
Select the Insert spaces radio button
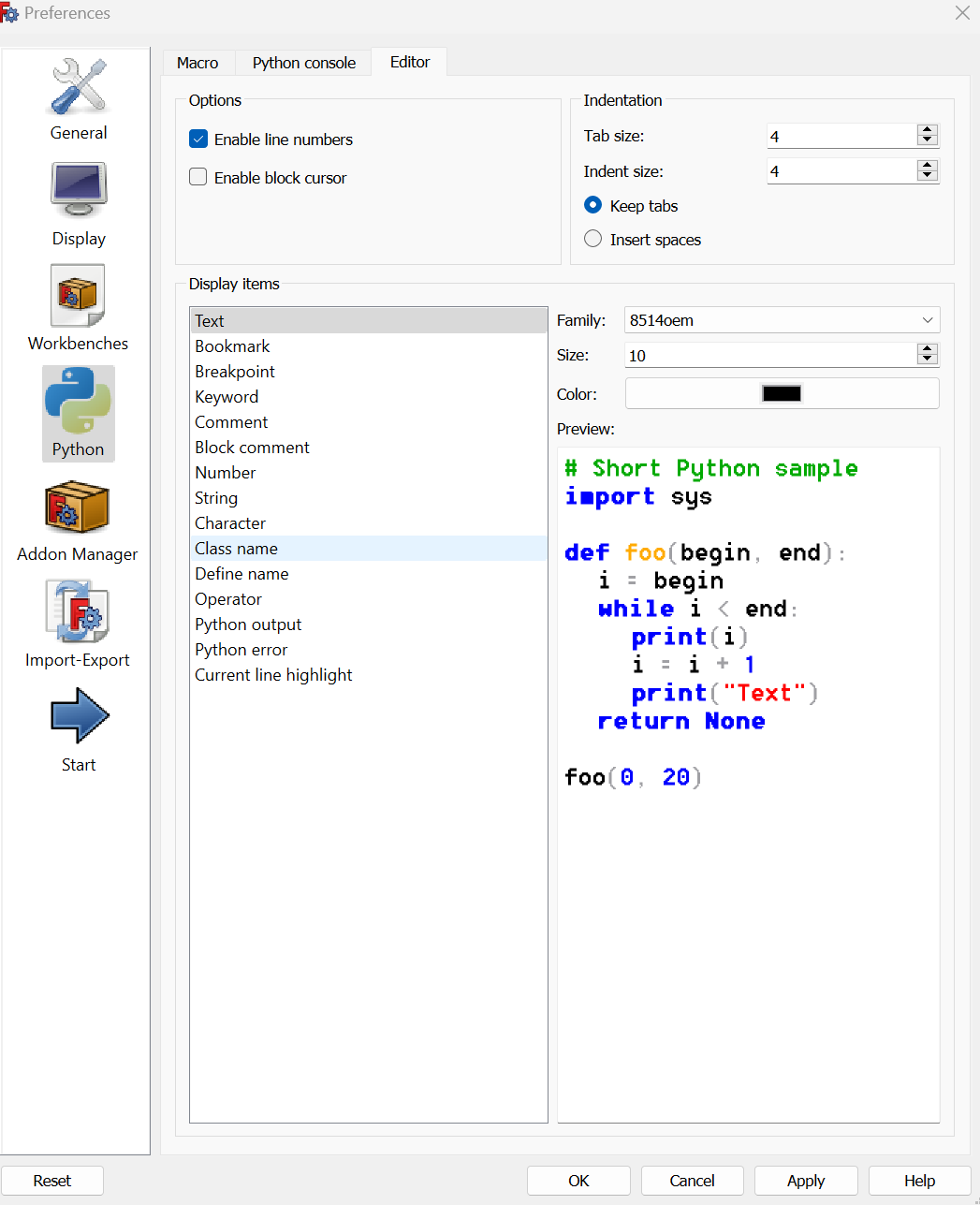(x=592, y=239)
